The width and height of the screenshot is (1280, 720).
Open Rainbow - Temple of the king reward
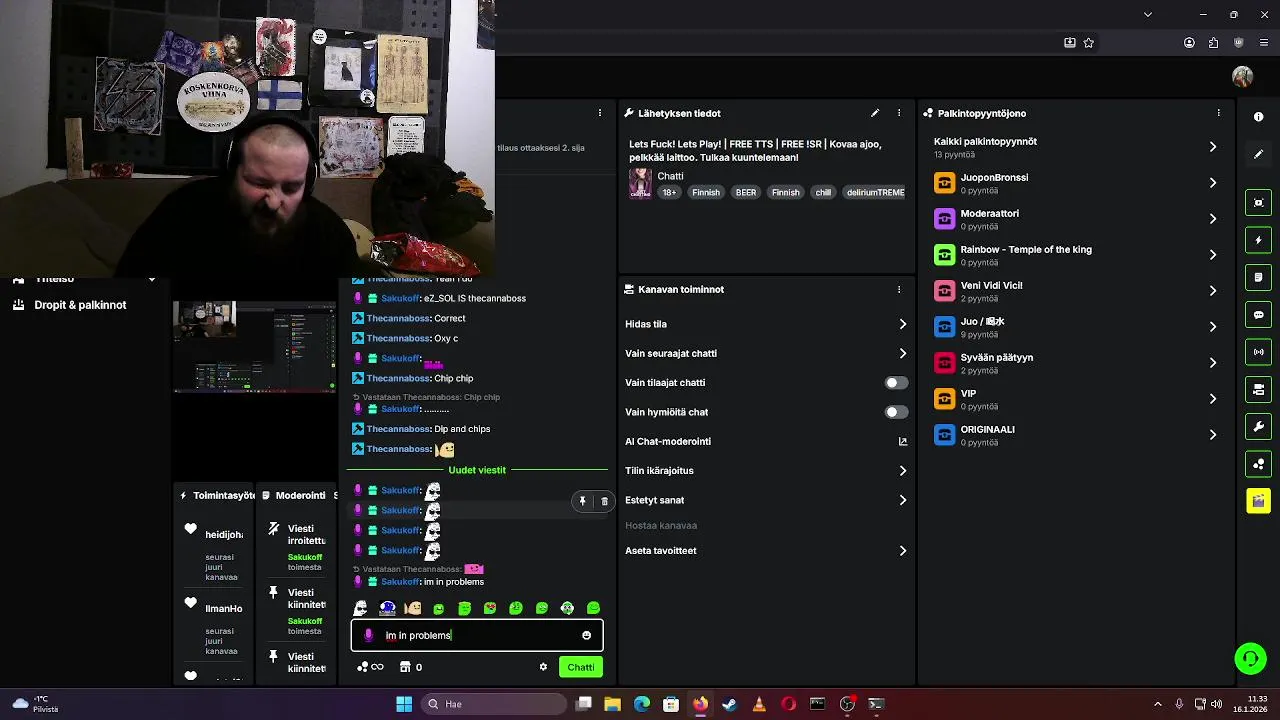(1077, 254)
